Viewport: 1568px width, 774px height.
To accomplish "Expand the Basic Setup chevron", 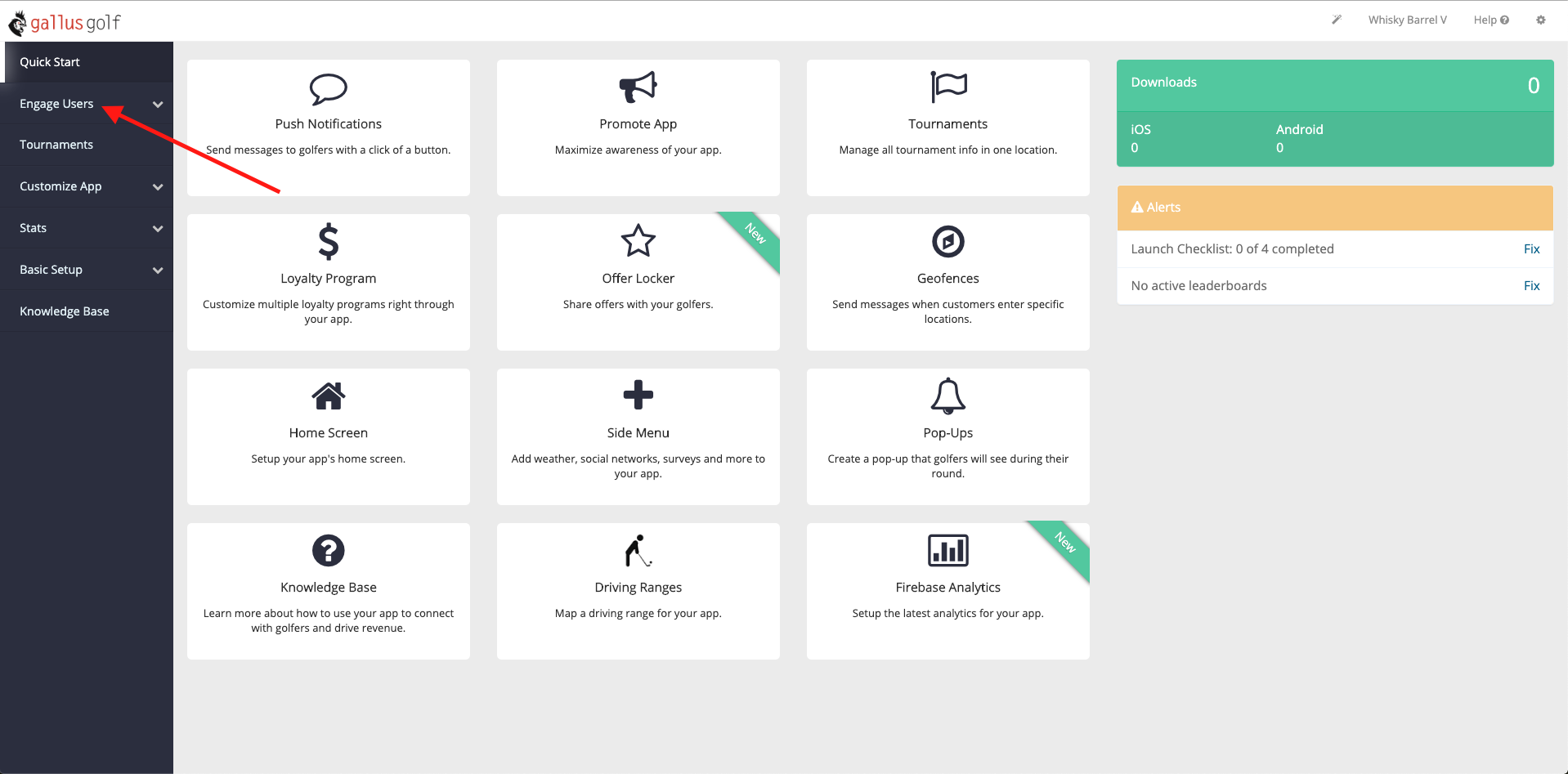I will (x=158, y=271).
